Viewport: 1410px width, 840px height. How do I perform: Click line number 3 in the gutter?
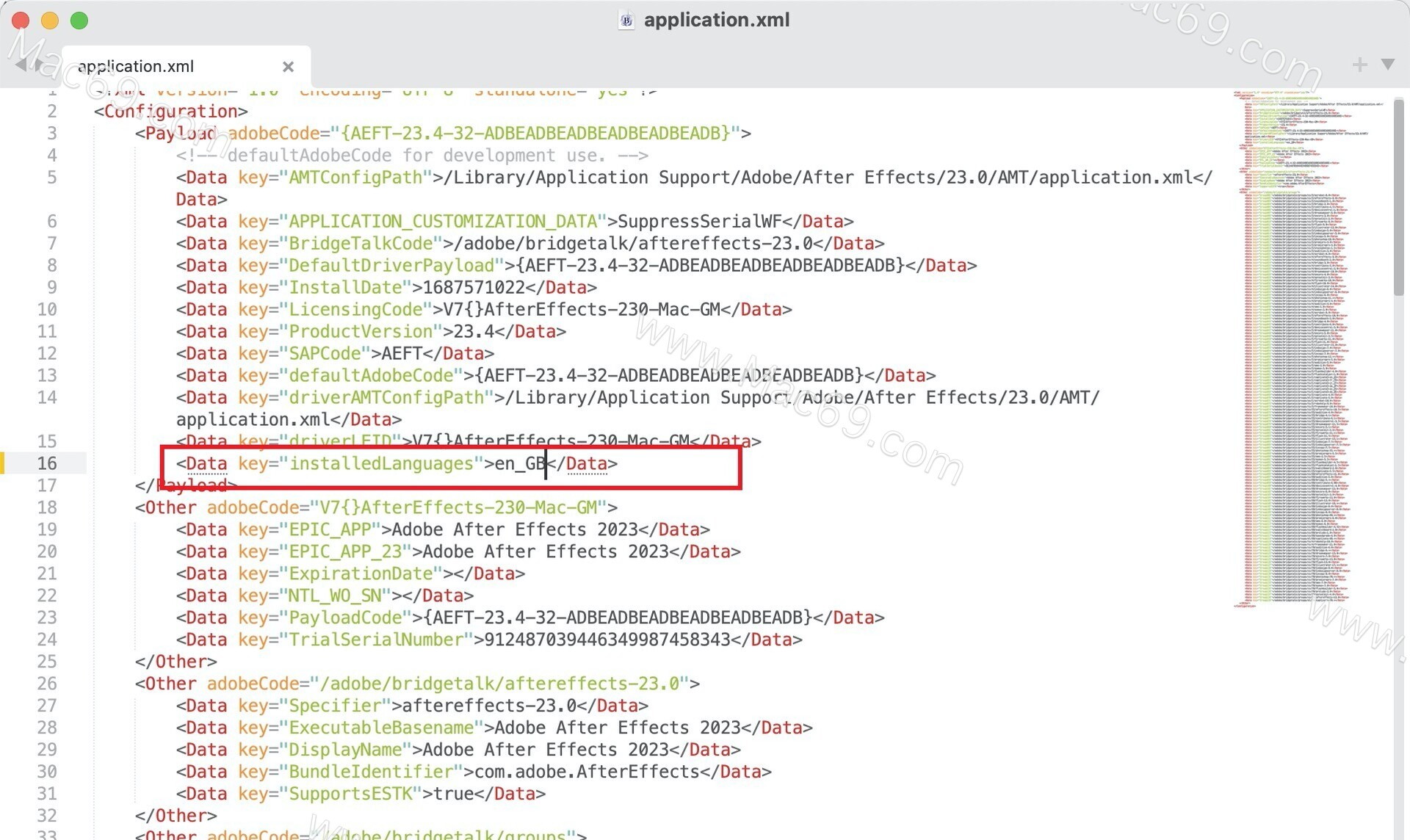click(x=51, y=133)
